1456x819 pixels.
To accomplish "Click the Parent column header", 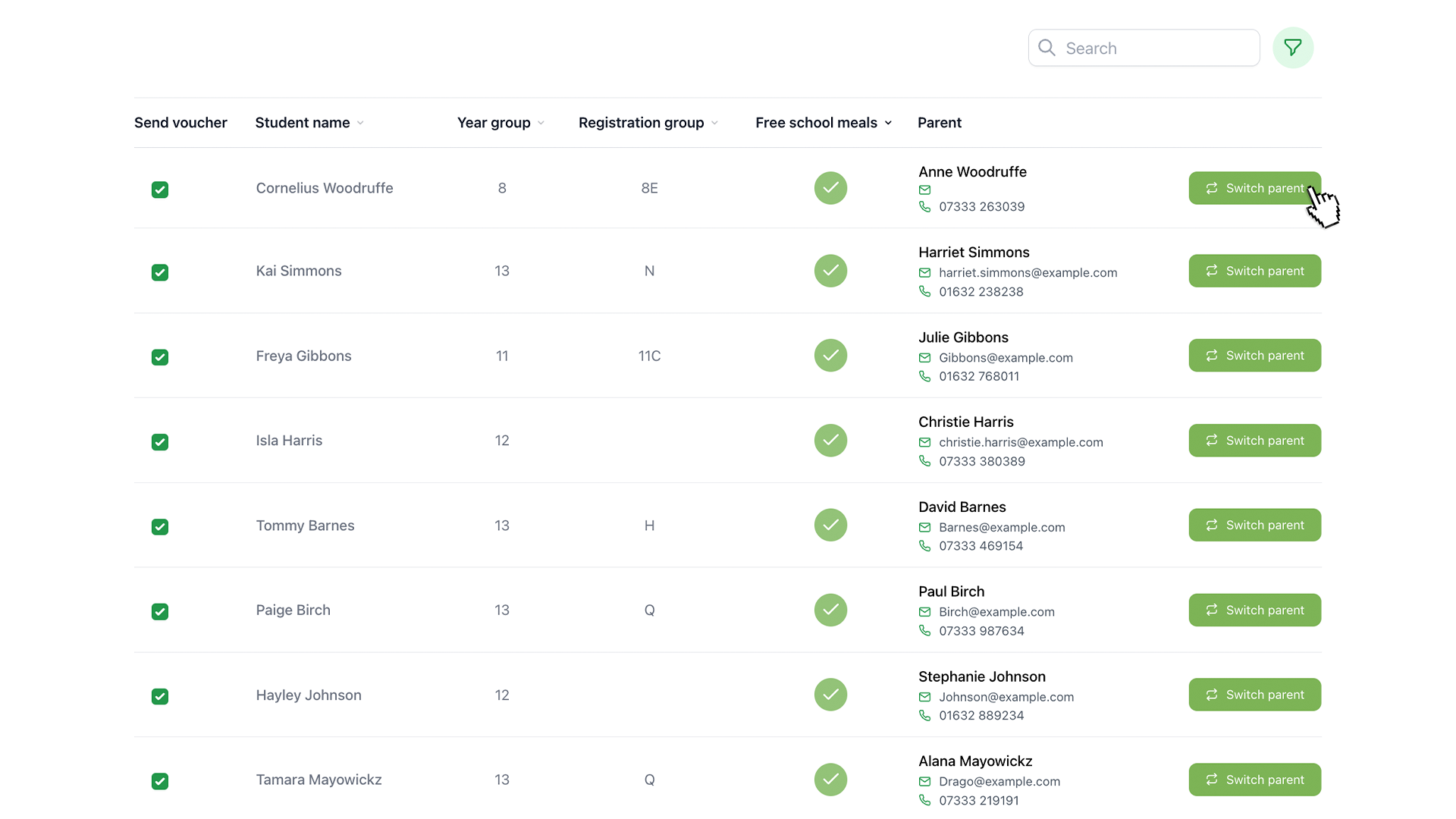I will tap(939, 123).
